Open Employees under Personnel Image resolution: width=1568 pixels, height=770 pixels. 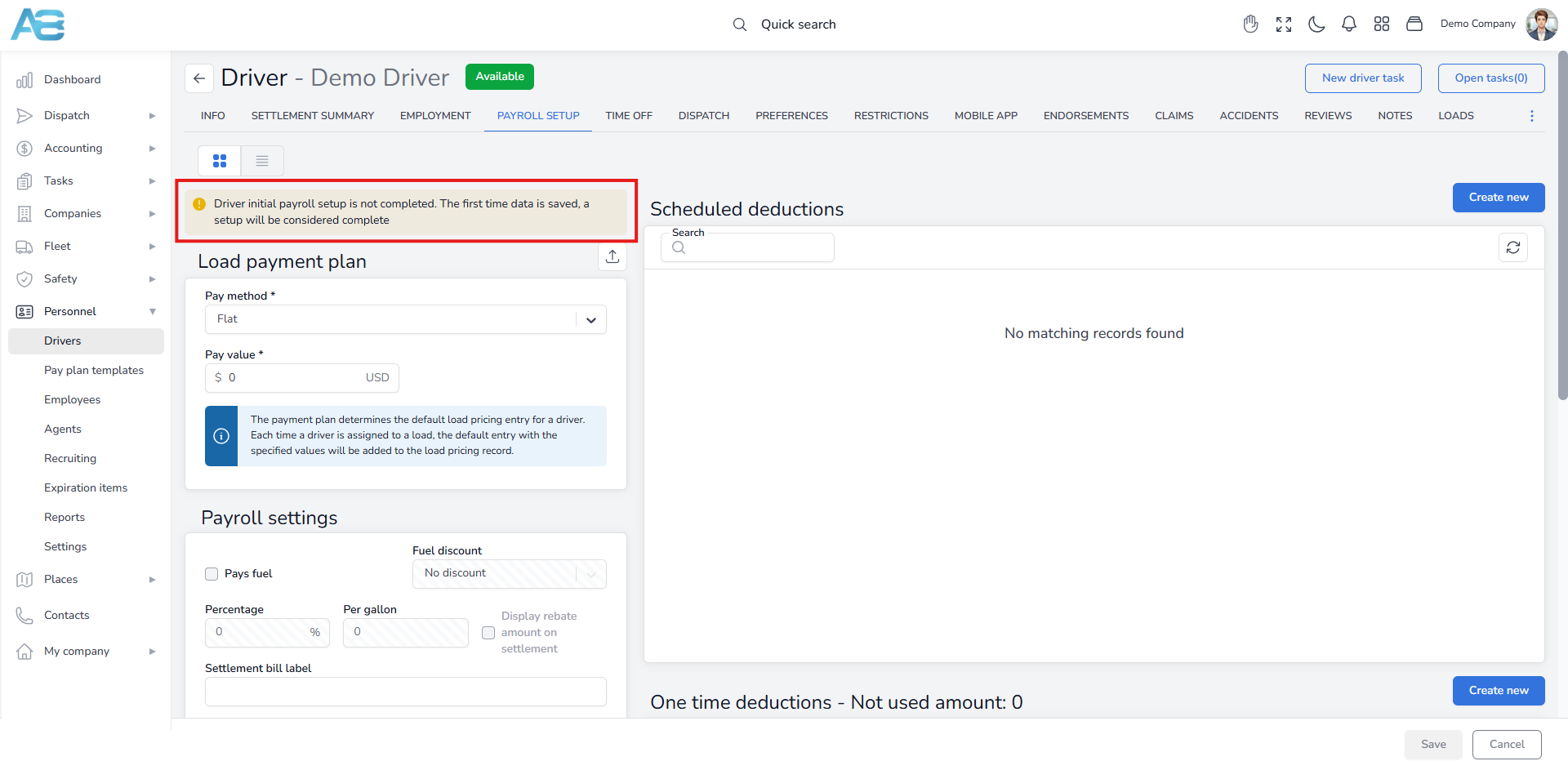(x=73, y=400)
